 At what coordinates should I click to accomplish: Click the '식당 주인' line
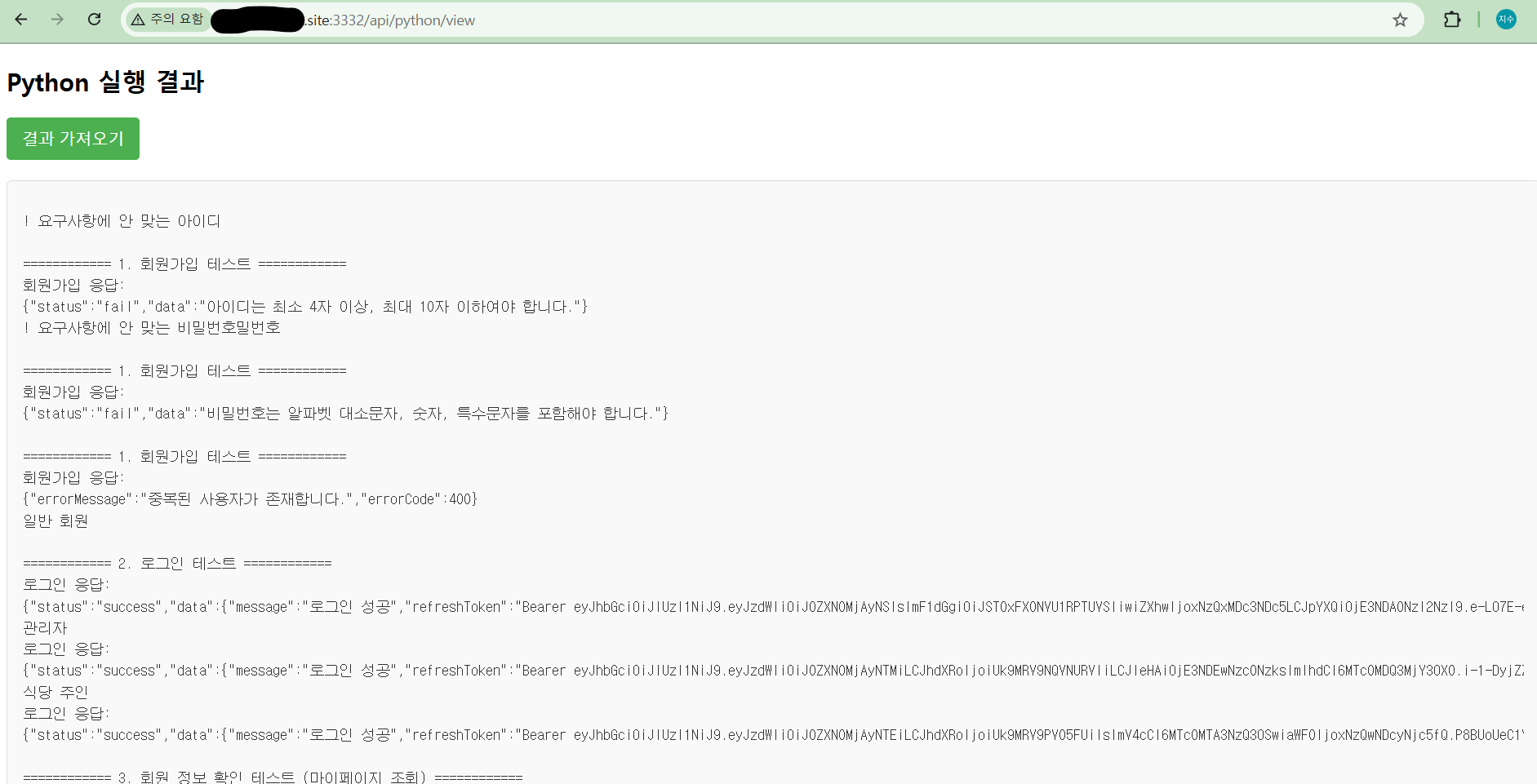[x=56, y=692]
